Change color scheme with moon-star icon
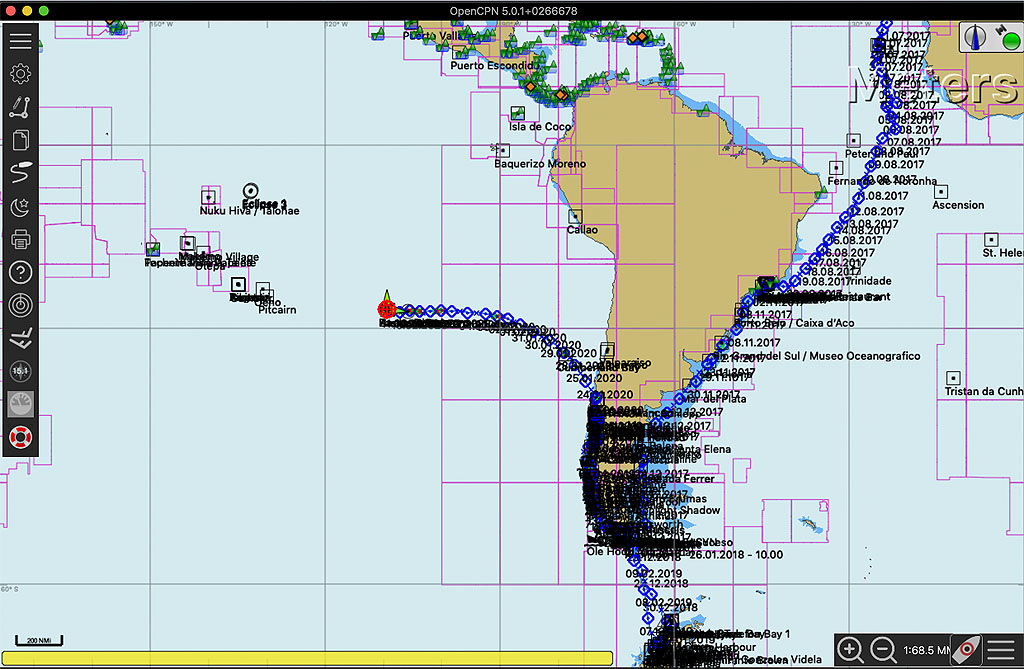The height and width of the screenshot is (669, 1024). [x=20, y=207]
